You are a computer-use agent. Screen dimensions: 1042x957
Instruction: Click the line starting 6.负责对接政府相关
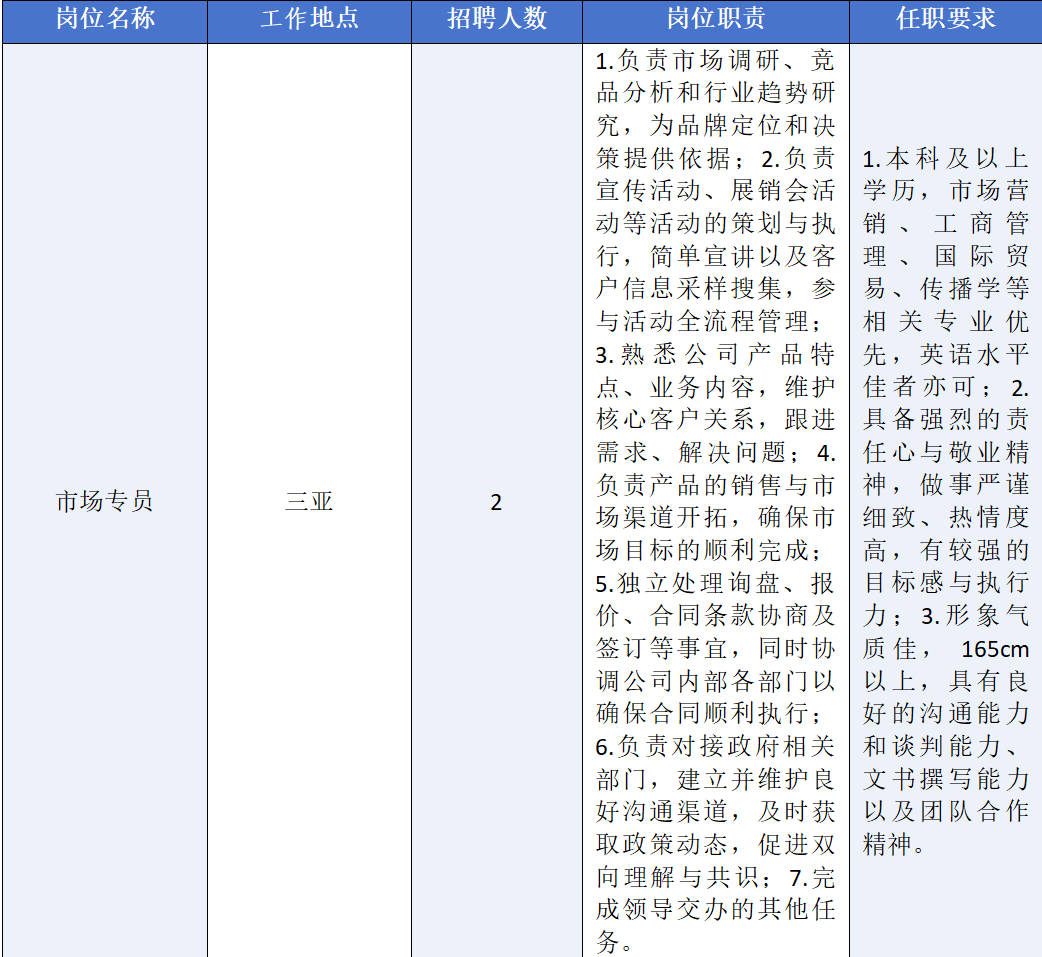[x=715, y=746]
